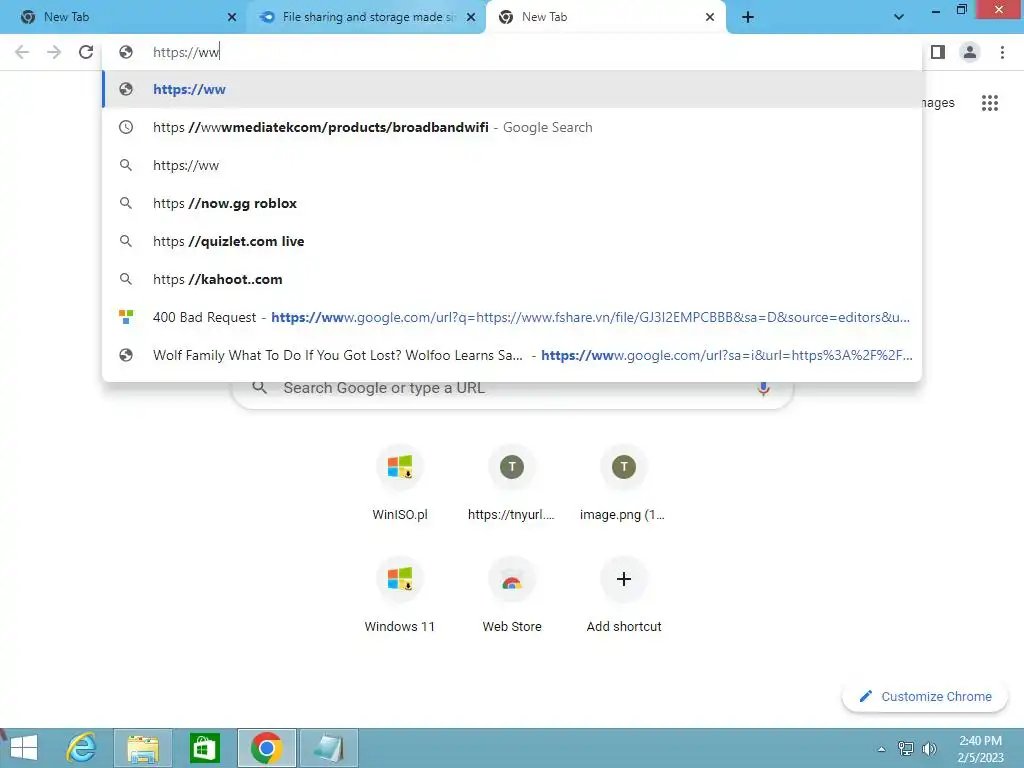
Task: Select the quizlet.com live suggestion
Action: [x=513, y=241]
